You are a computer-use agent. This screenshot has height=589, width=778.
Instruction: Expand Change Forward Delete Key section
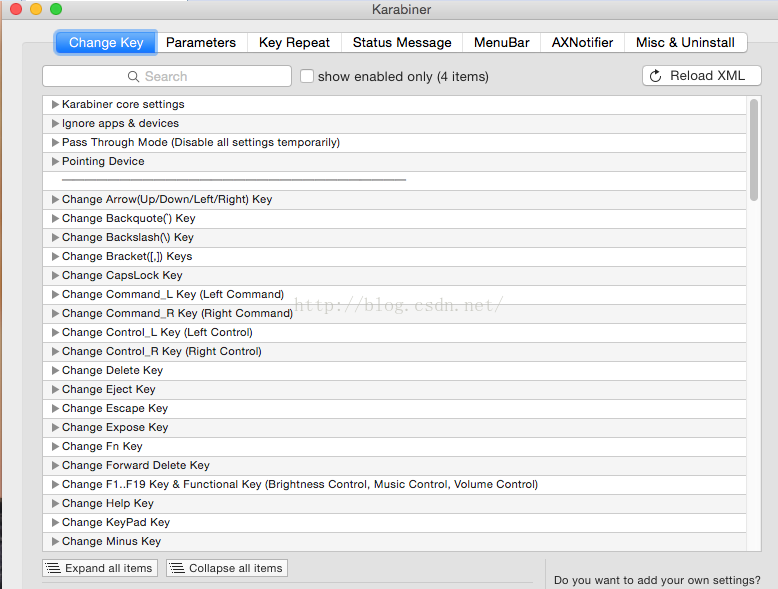click(x=56, y=465)
